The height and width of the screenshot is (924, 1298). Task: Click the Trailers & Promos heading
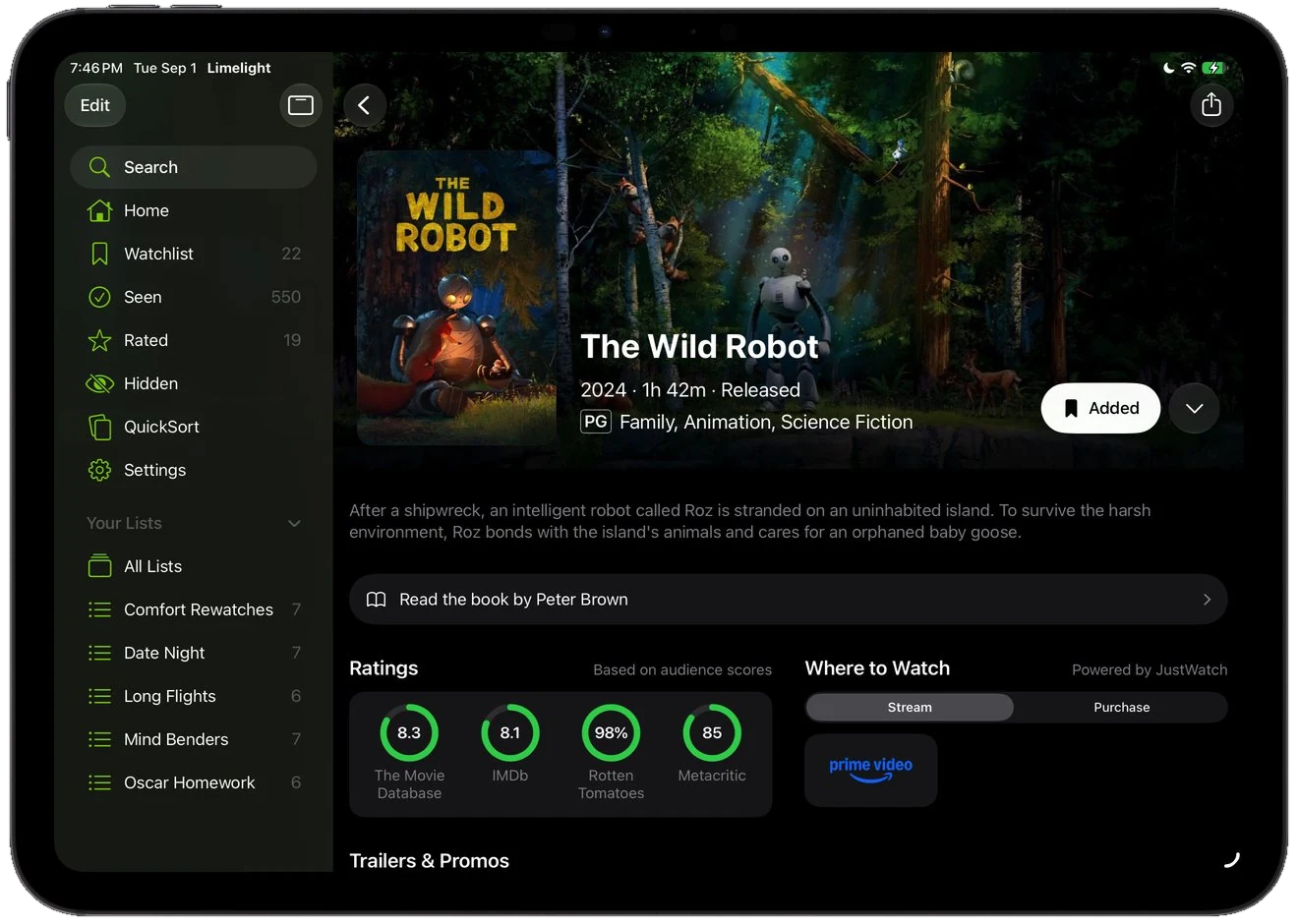point(430,861)
